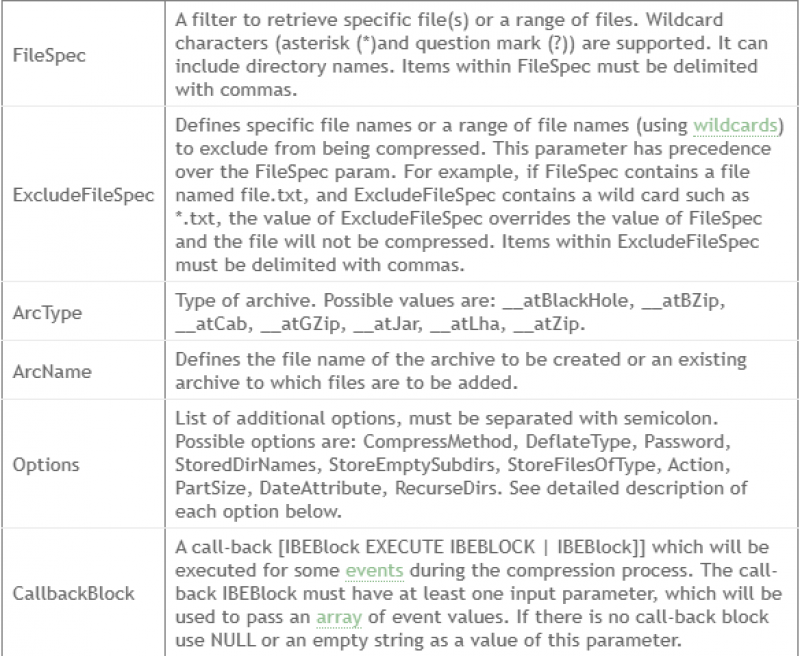Click the DateAttribute option text
800x656 pixels.
tap(320, 489)
